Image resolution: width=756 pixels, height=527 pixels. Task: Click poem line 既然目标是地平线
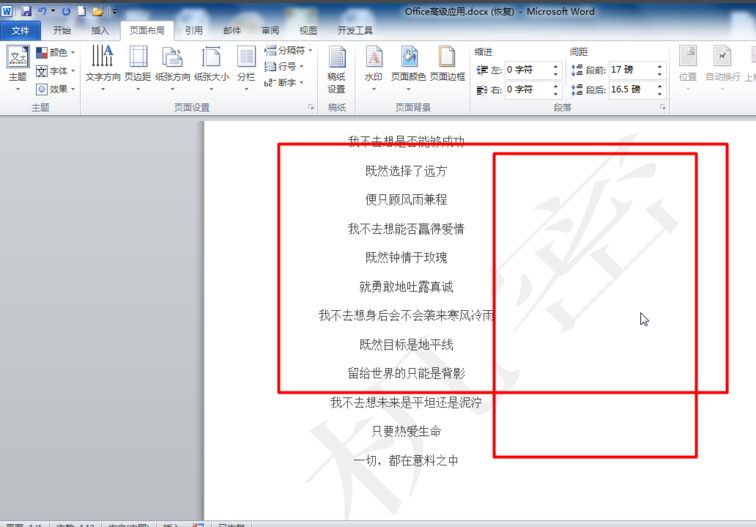406,345
